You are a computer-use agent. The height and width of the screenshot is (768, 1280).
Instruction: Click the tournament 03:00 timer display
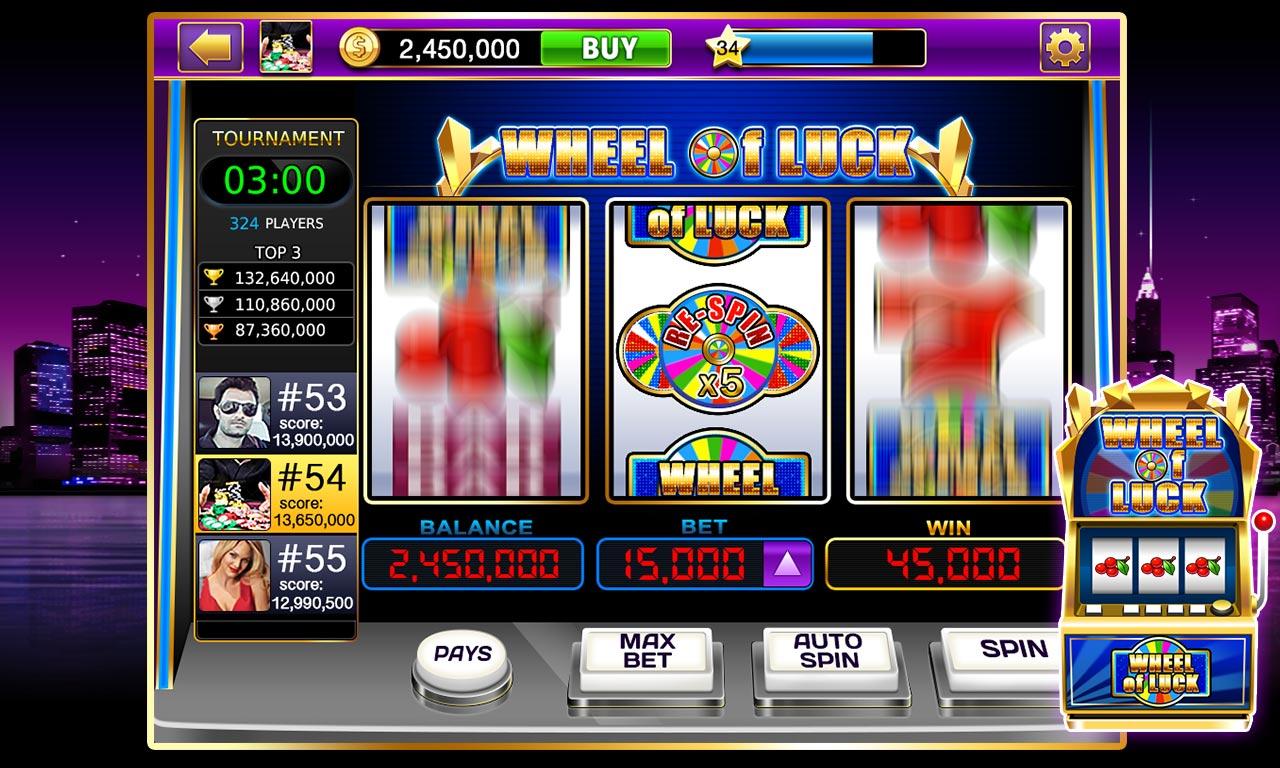[275, 180]
